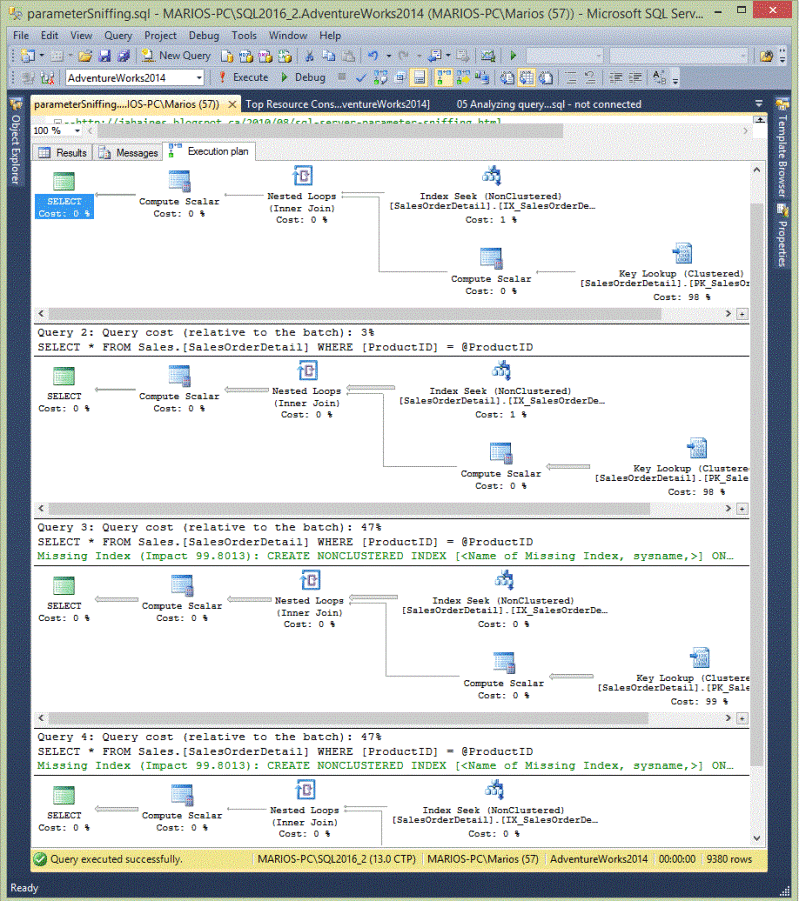Click the green Start arrow

pyautogui.click(x=513, y=56)
